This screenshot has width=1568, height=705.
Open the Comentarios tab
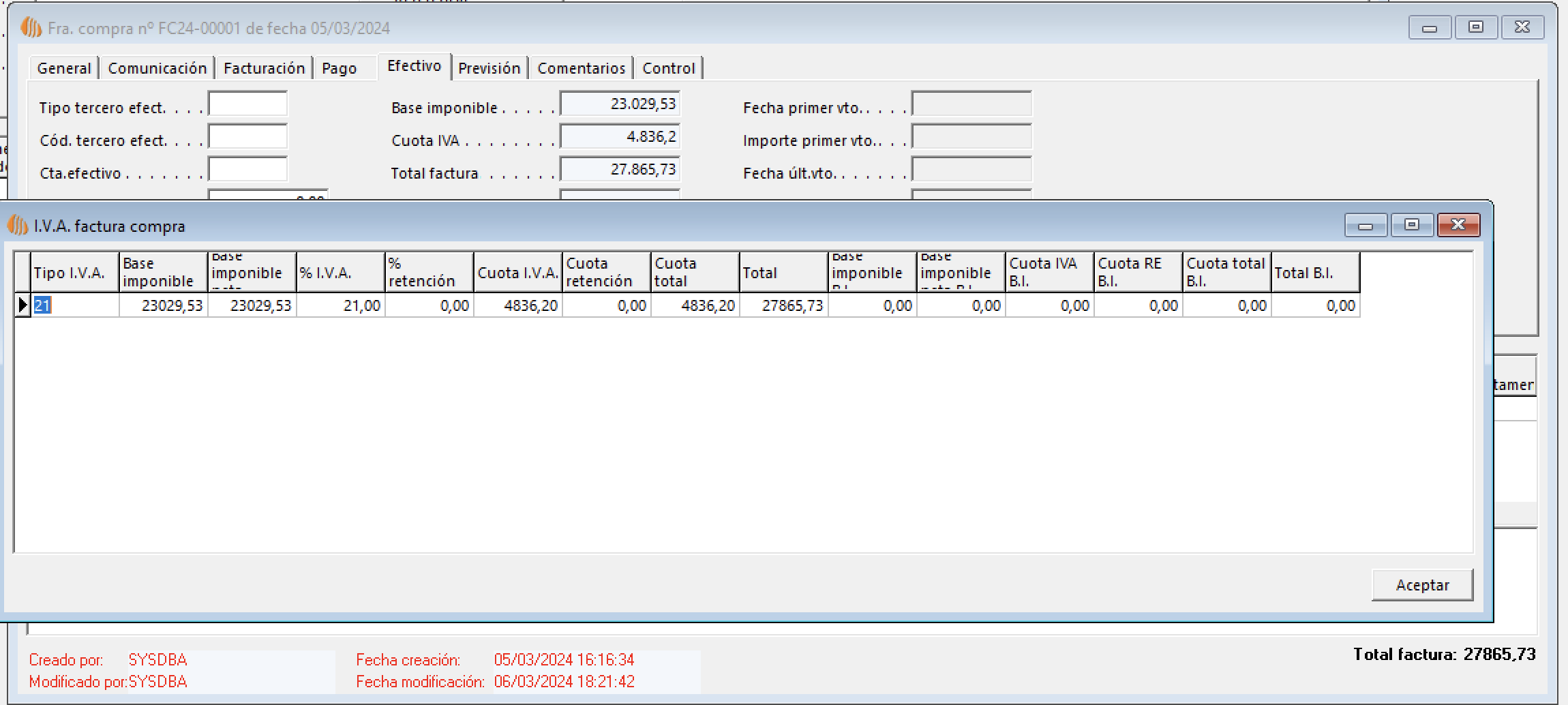tap(581, 68)
